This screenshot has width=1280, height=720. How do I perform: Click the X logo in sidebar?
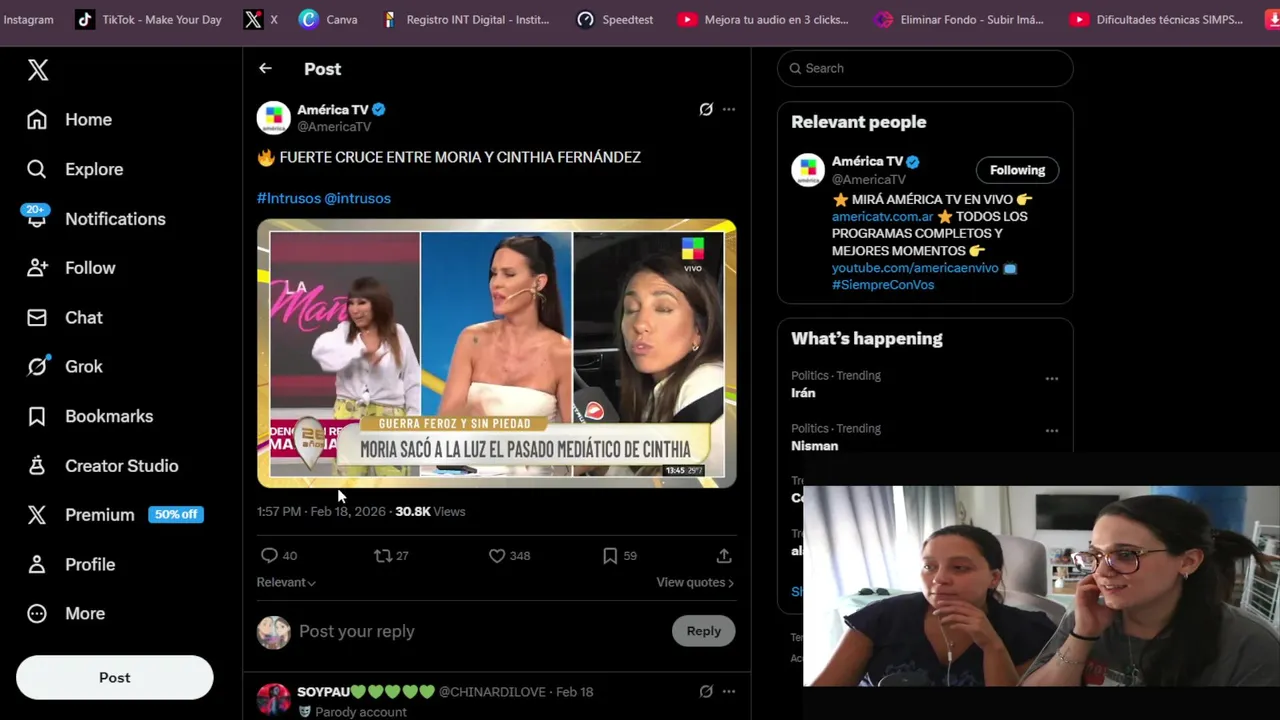click(x=38, y=69)
